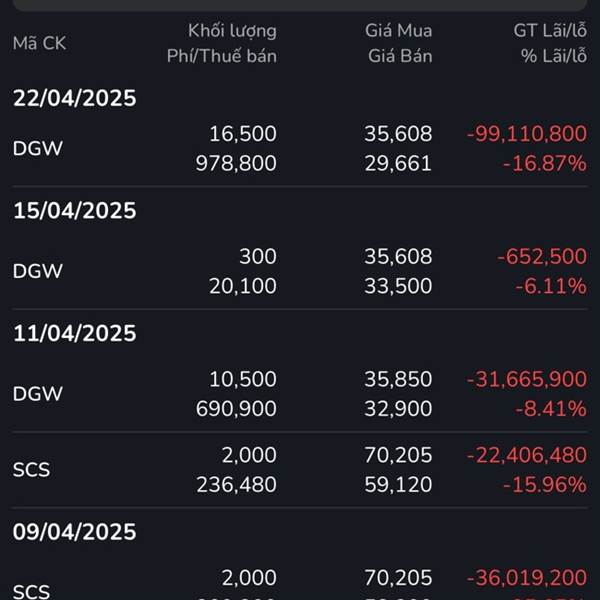Image resolution: width=600 pixels, height=600 pixels.
Task: Open the DGW ticker dated 22/04/2025
Action: [38, 148]
